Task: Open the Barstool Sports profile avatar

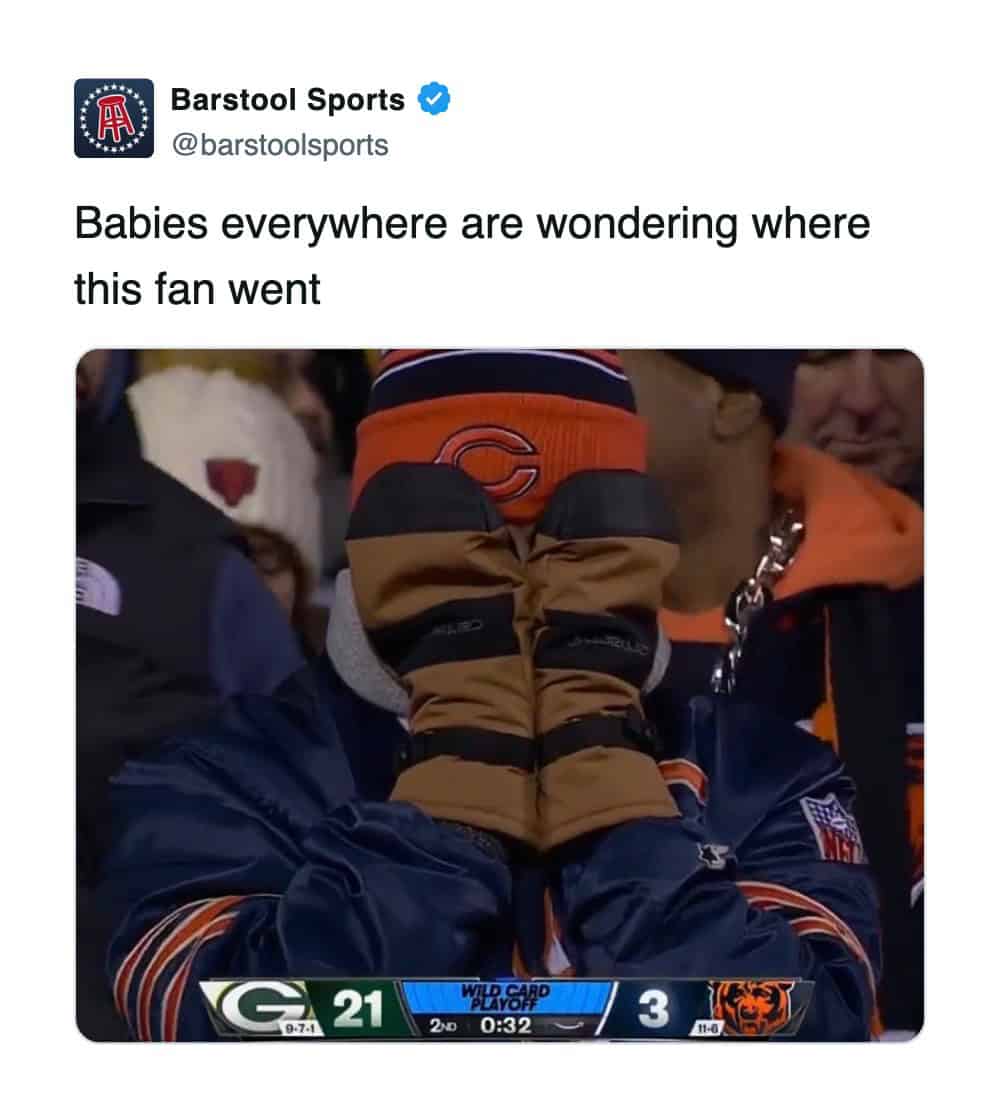Action: (x=114, y=118)
